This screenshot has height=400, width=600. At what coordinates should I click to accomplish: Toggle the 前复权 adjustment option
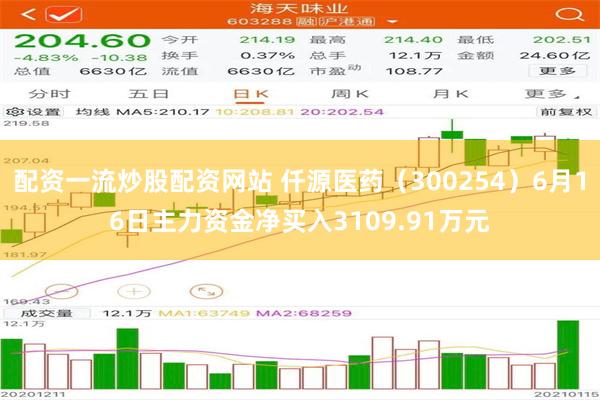click(566, 112)
